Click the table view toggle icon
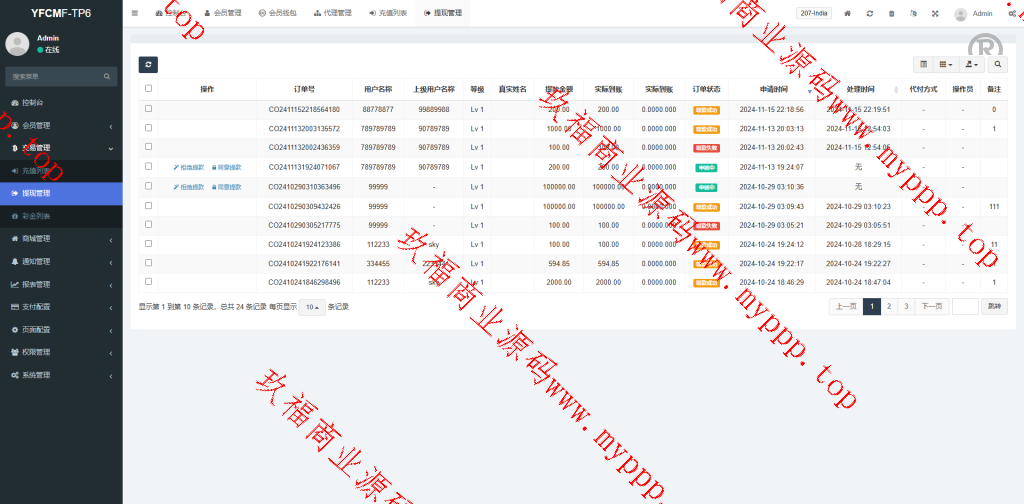Image resolution: width=1024 pixels, height=504 pixels. (x=923, y=64)
